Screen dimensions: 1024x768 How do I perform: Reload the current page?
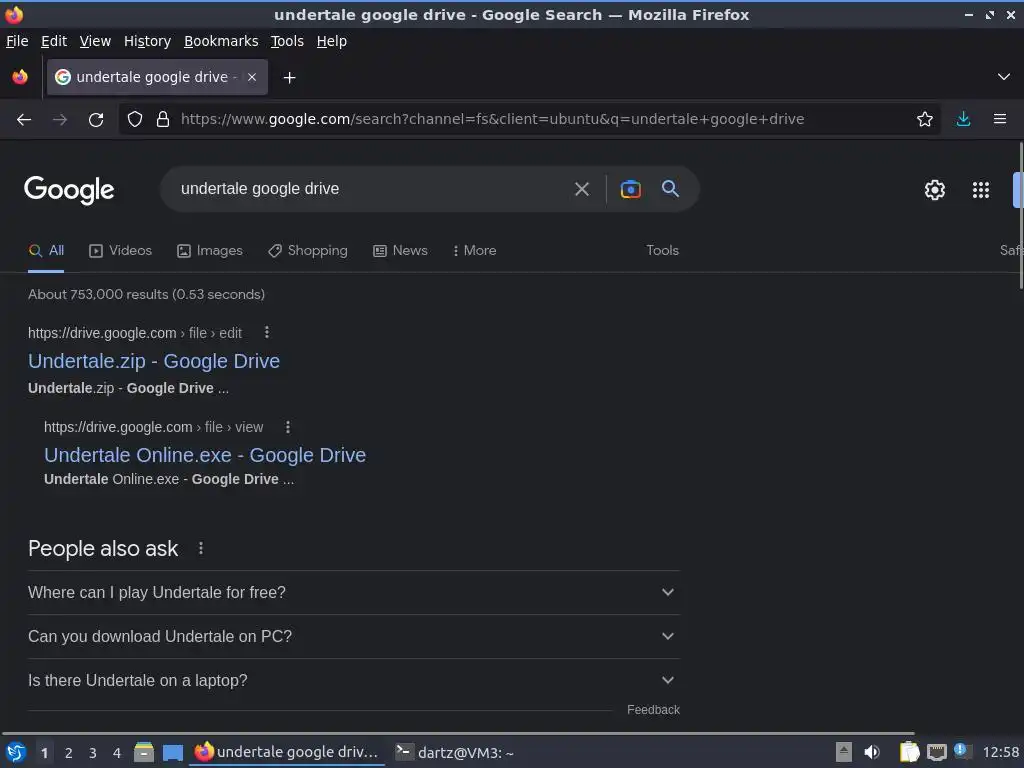coord(96,120)
